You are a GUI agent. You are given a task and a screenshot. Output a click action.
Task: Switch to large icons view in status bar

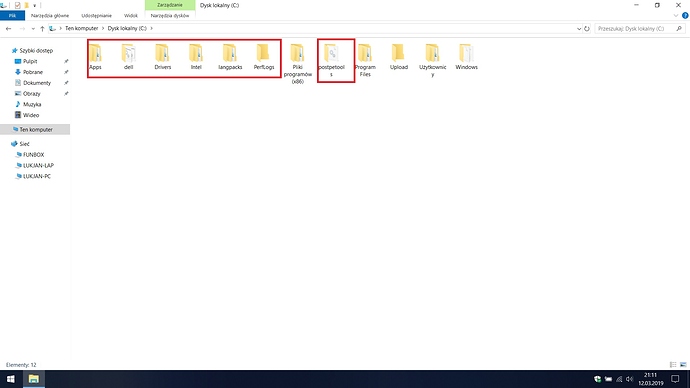coord(683,365)
